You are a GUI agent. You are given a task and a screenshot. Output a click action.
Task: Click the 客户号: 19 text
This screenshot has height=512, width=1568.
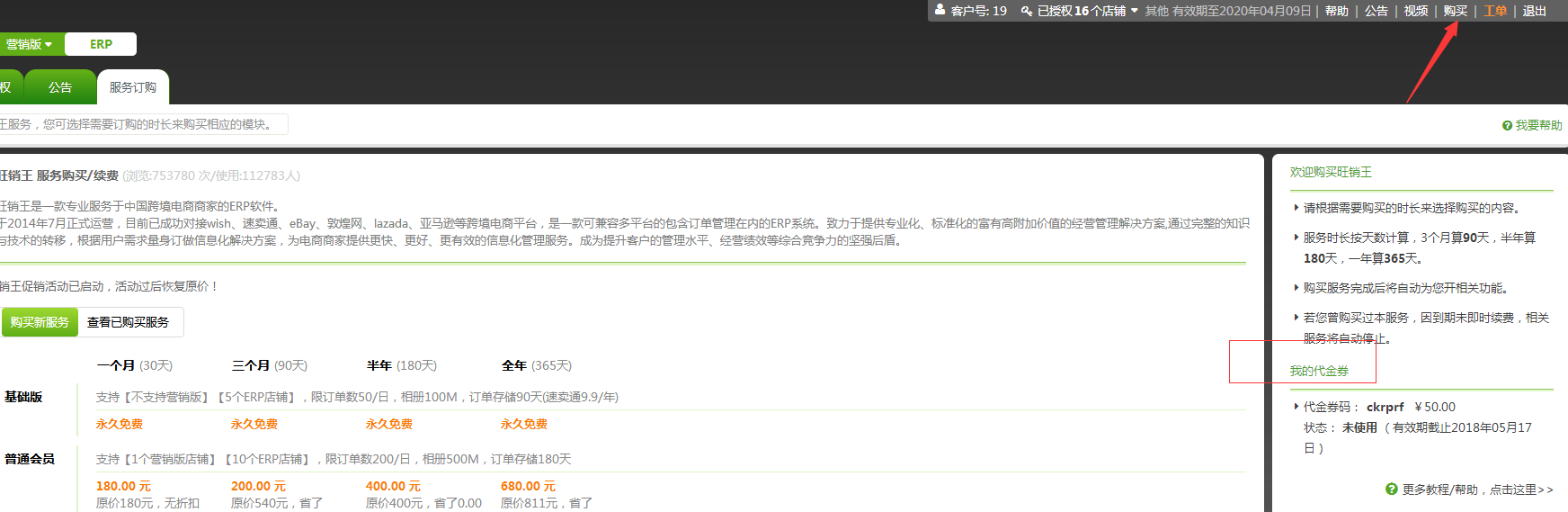coord(978,11)
